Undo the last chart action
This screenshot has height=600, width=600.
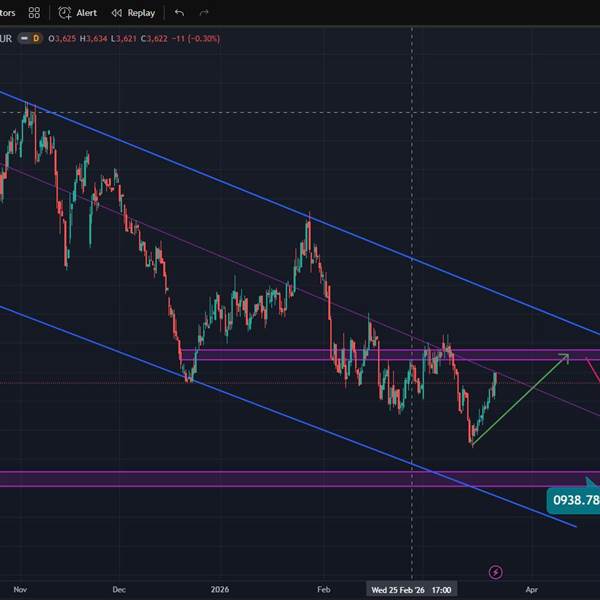point(179,13)
